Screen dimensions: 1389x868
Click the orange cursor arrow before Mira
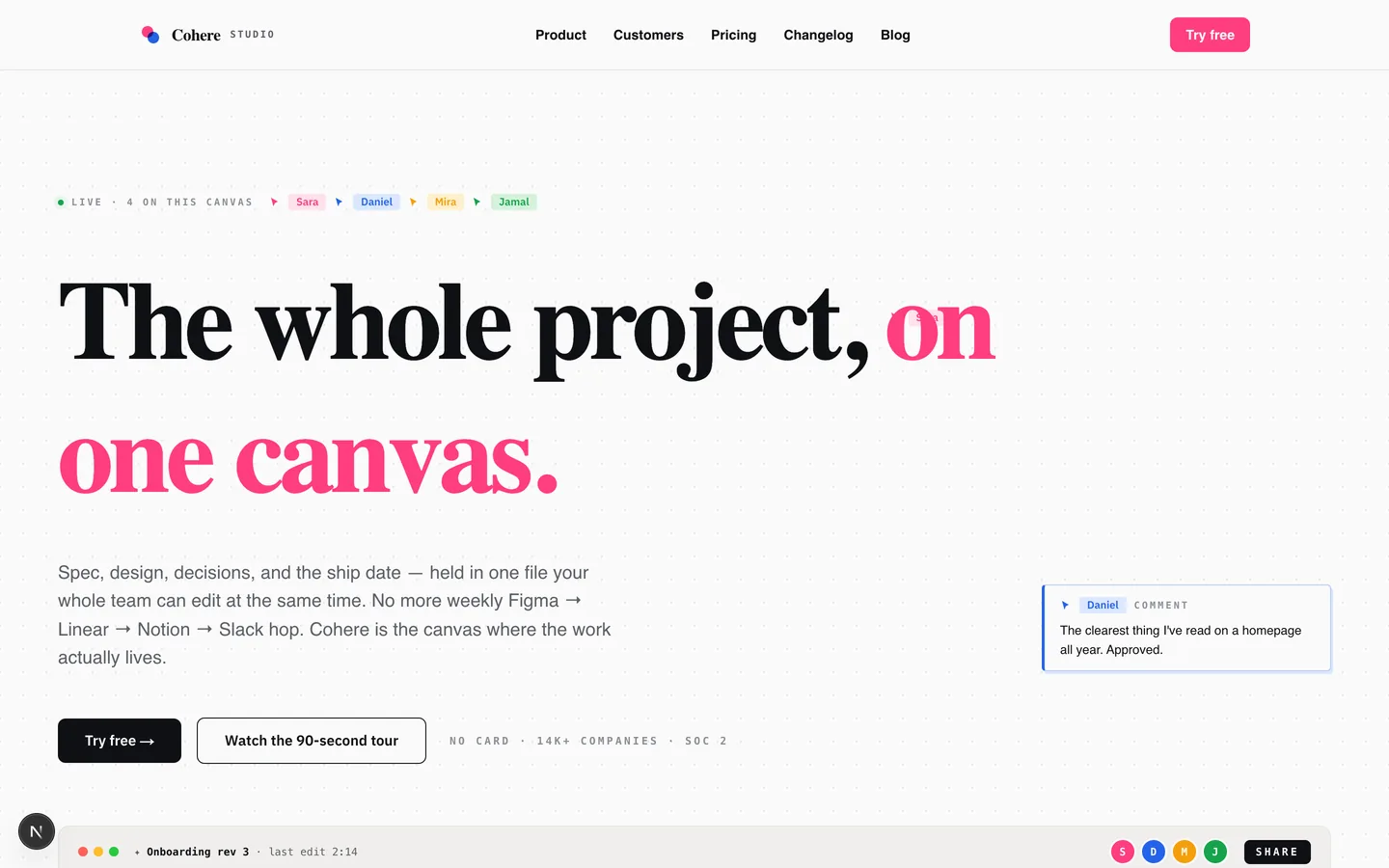414,202
